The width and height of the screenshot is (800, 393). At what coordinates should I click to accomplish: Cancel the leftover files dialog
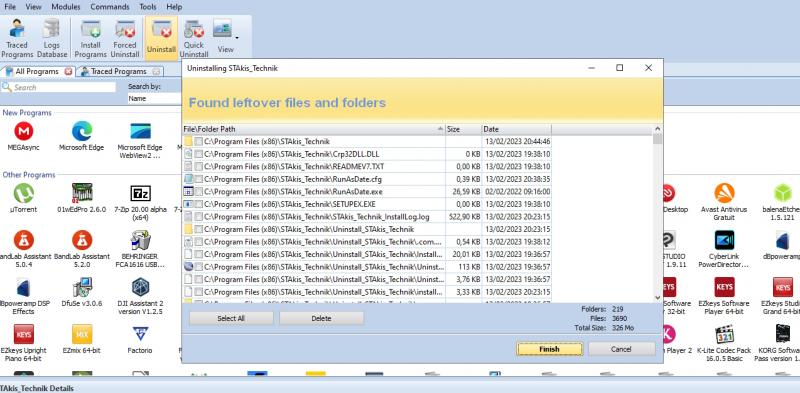pyautogui.click(x=621, y=349)
